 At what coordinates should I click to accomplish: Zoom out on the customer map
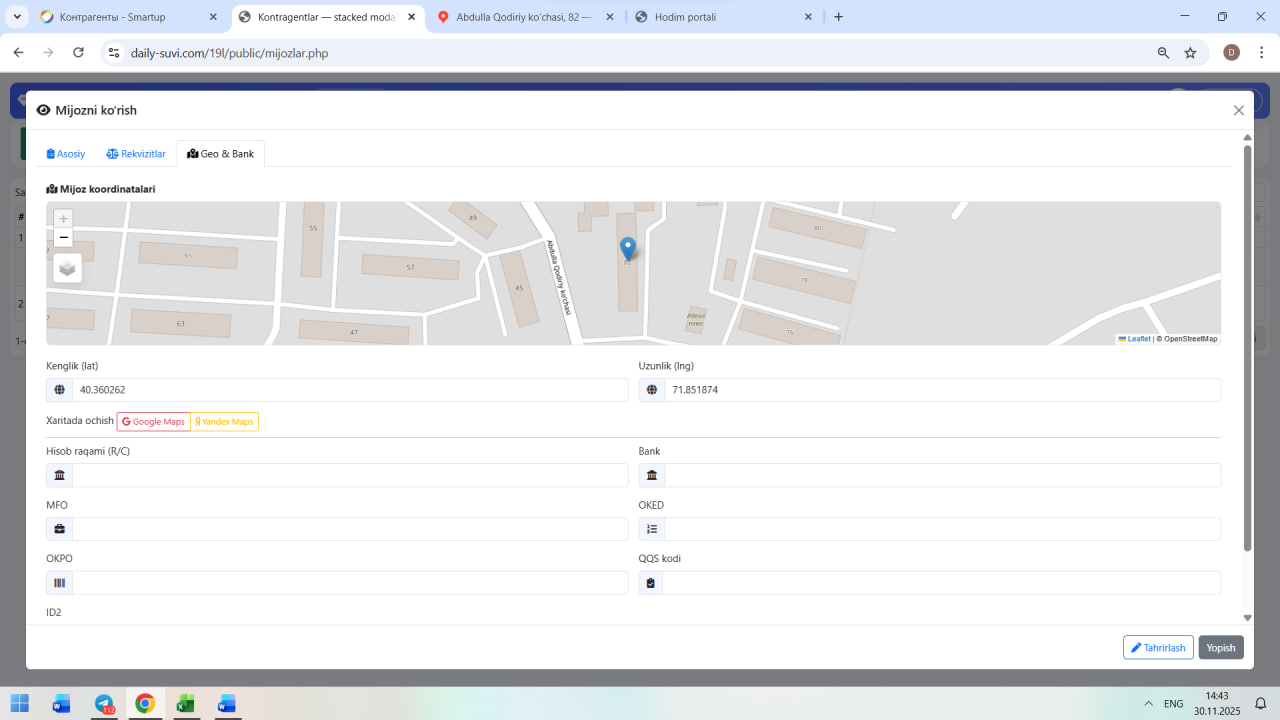click(64, 238)
